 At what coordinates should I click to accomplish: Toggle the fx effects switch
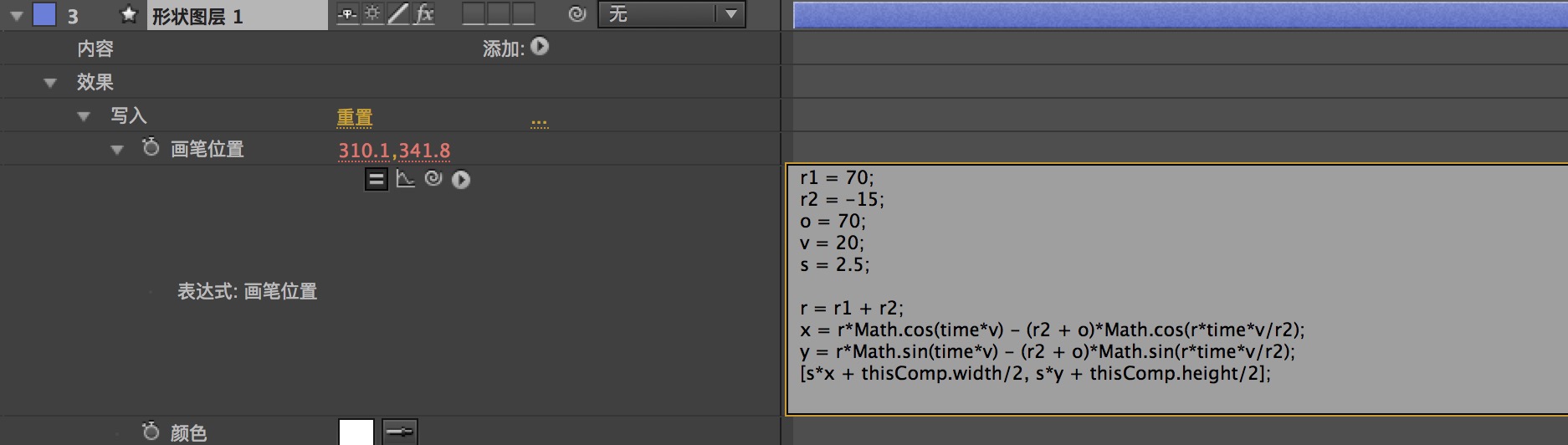pyautogui.click(x=424, y=13)
